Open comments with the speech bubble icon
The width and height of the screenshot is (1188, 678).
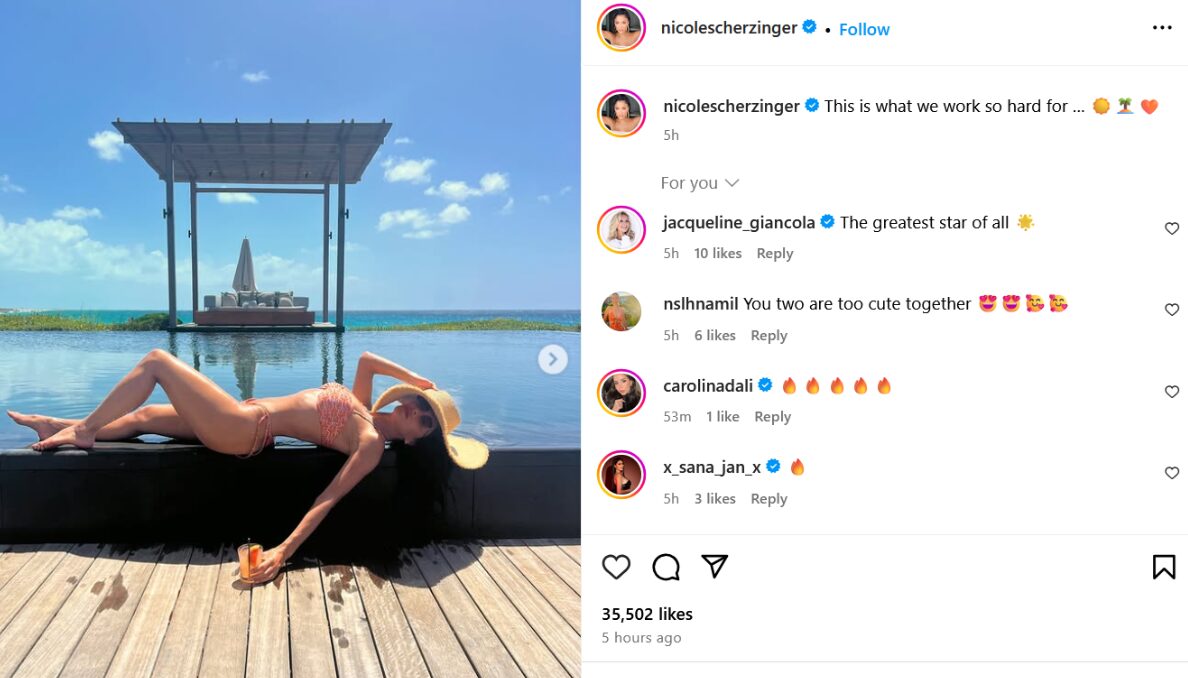tap(666, 567)
